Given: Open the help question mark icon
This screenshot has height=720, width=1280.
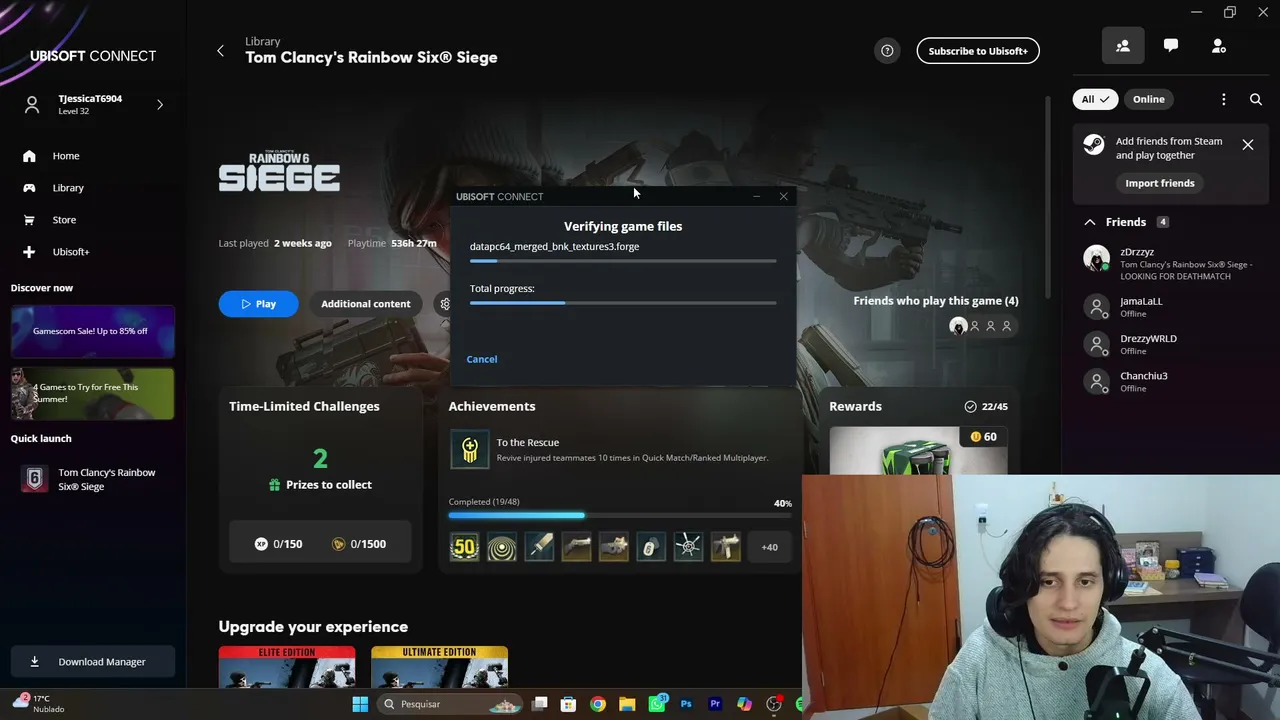Looking at the screenshot, I should pos(887,51).
